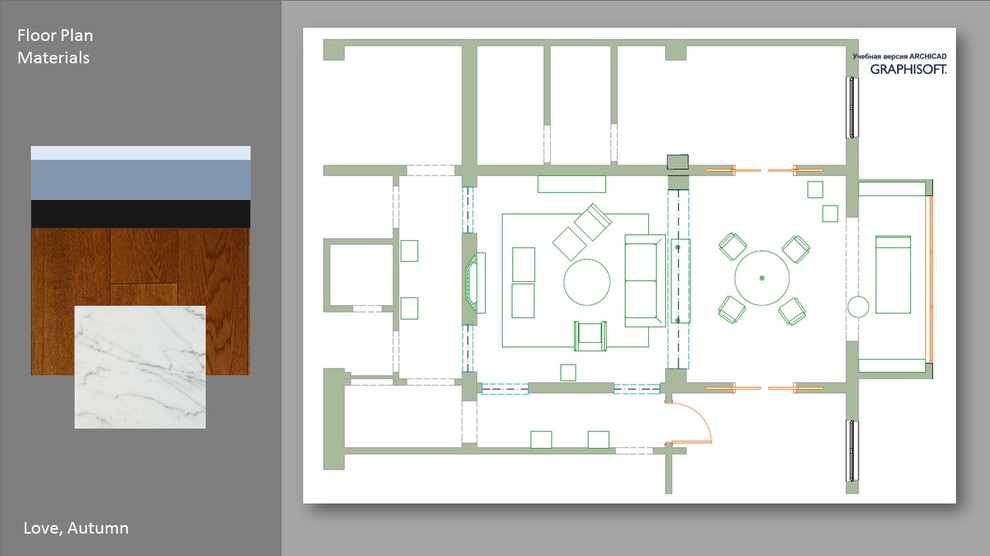Viewport: 990px width, 556px height.
Task: Click the 'Floor Plan Materials' title text
Action: [55, 47]
